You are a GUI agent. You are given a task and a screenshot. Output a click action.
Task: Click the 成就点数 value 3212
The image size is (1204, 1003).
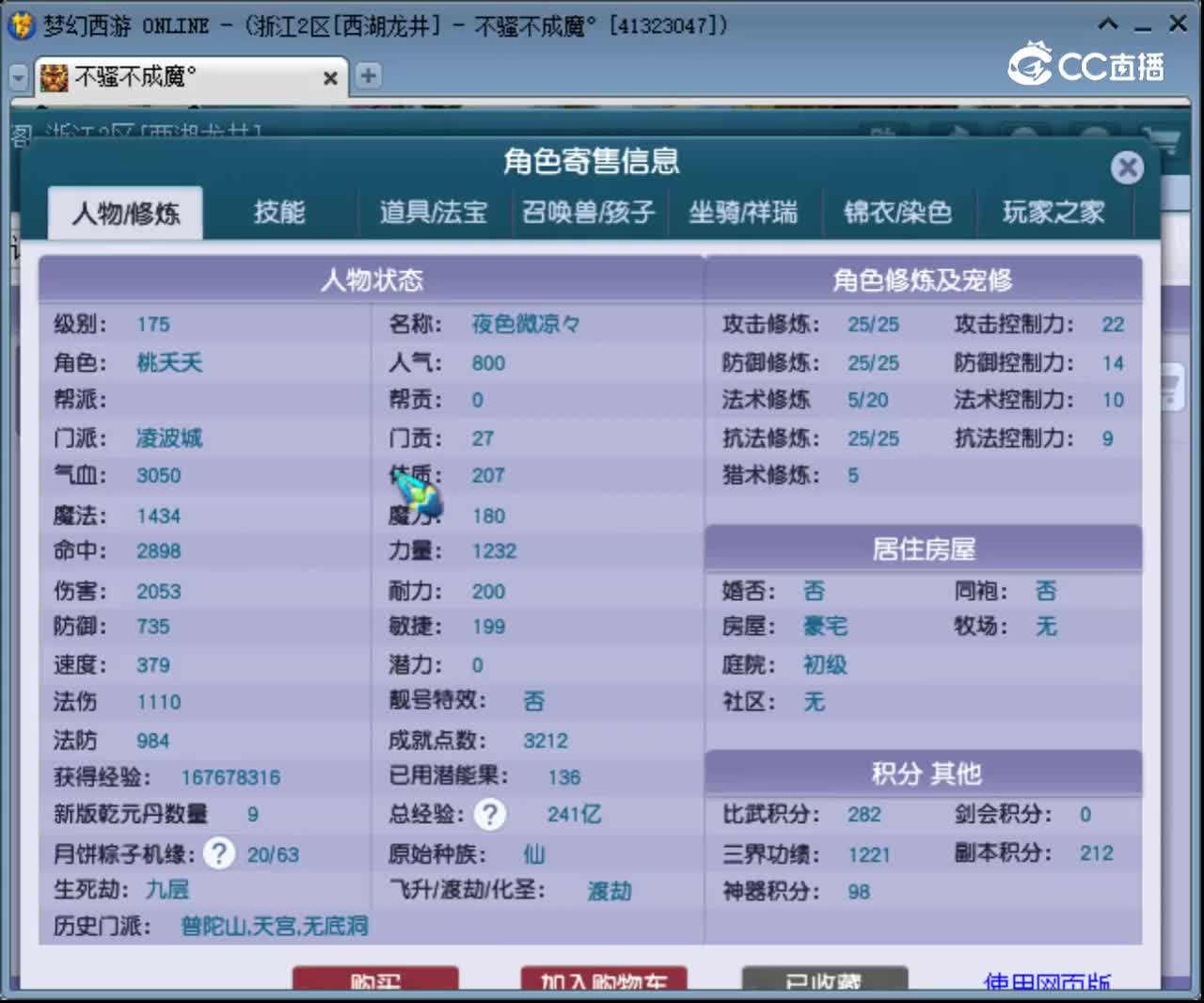pyautogui.click(x=546, y=740)
